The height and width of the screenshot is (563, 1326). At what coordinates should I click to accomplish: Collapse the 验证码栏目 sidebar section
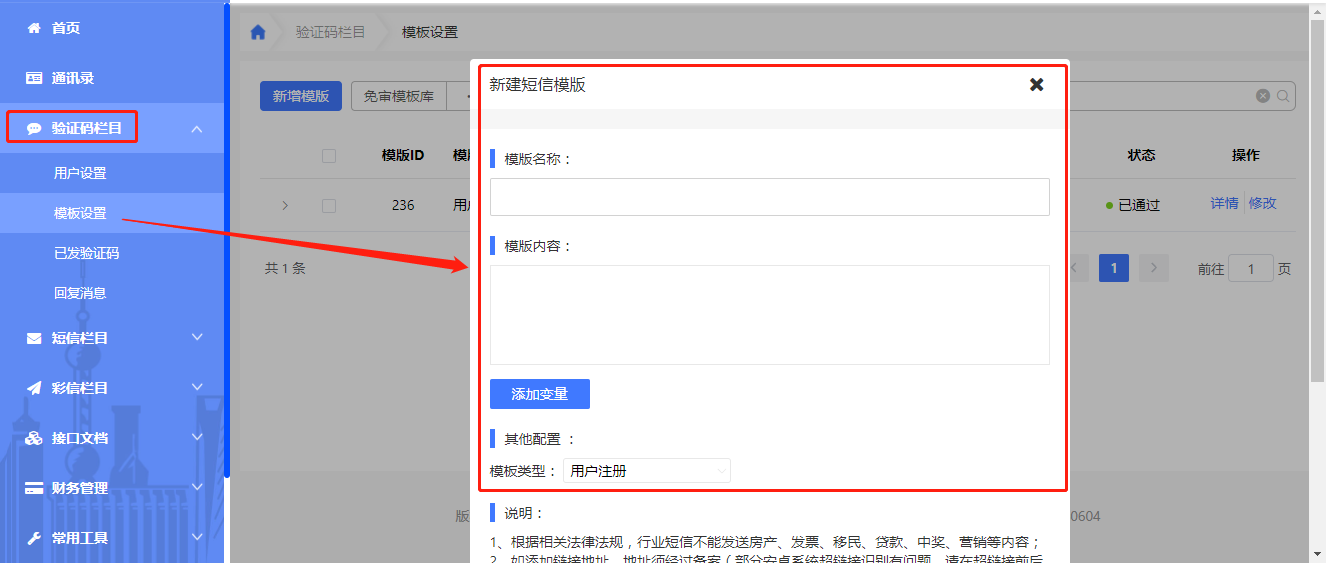(197, 129)
